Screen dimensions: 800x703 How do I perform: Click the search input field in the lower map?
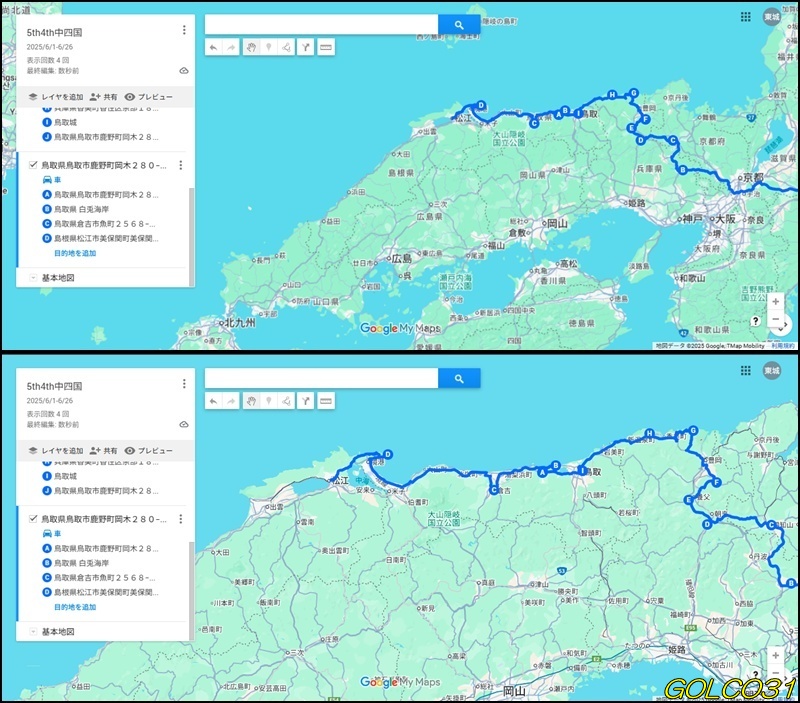click(x=321, y=378)
